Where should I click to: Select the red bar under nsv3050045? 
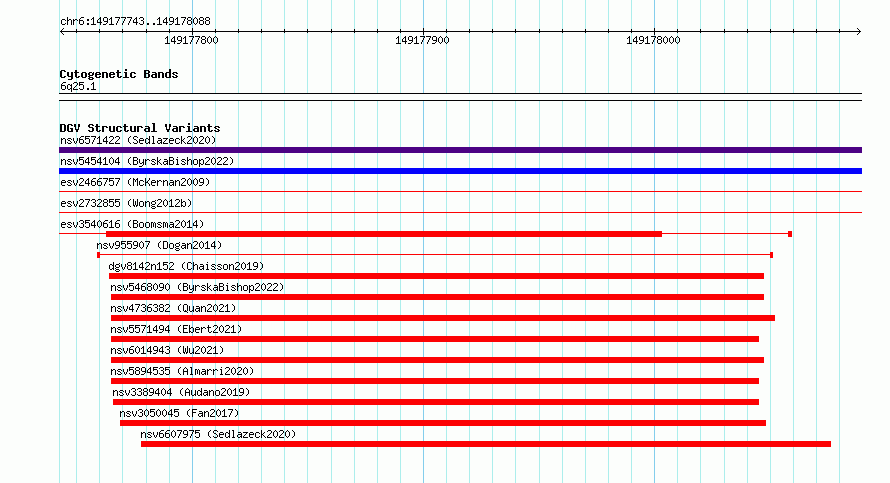coord(443,423)
